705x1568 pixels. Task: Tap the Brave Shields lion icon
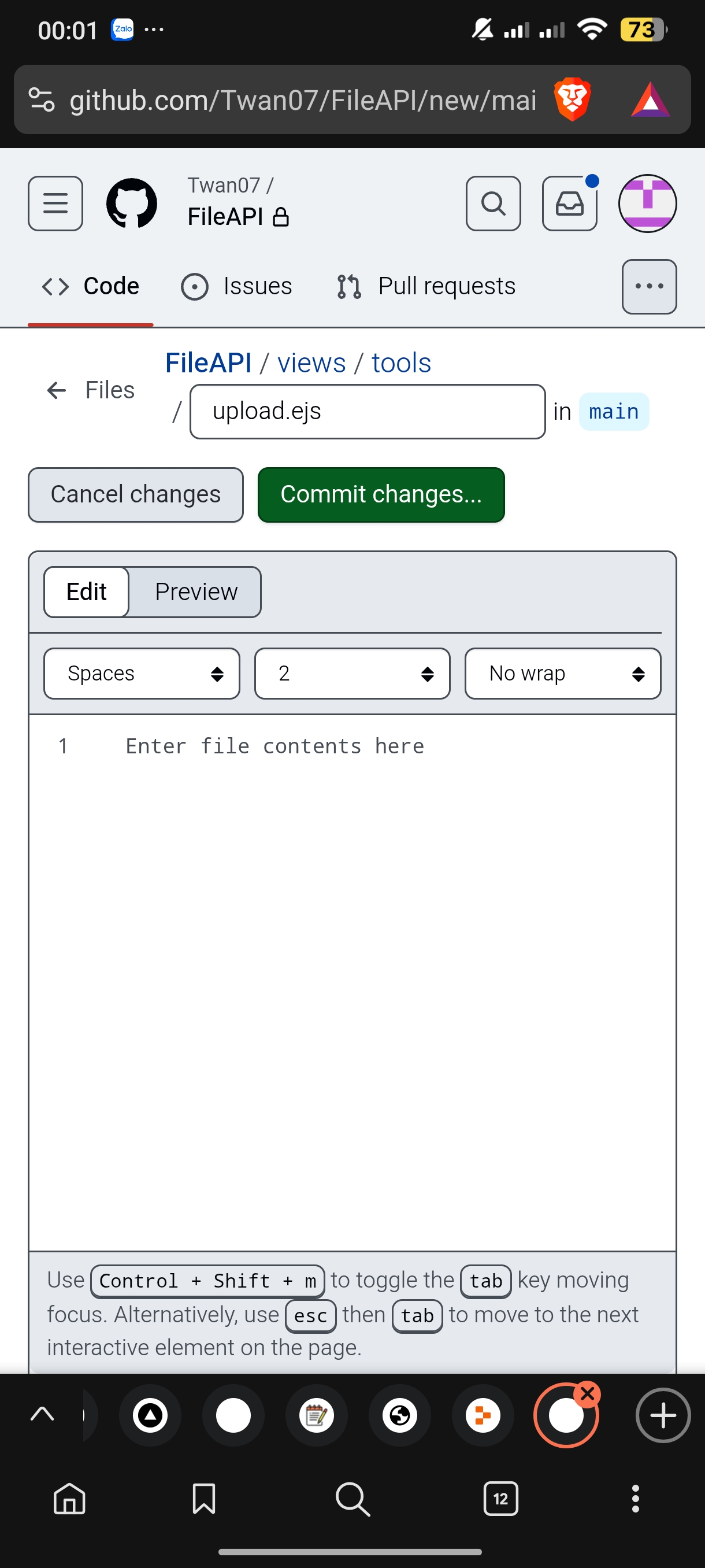point(572,99)
